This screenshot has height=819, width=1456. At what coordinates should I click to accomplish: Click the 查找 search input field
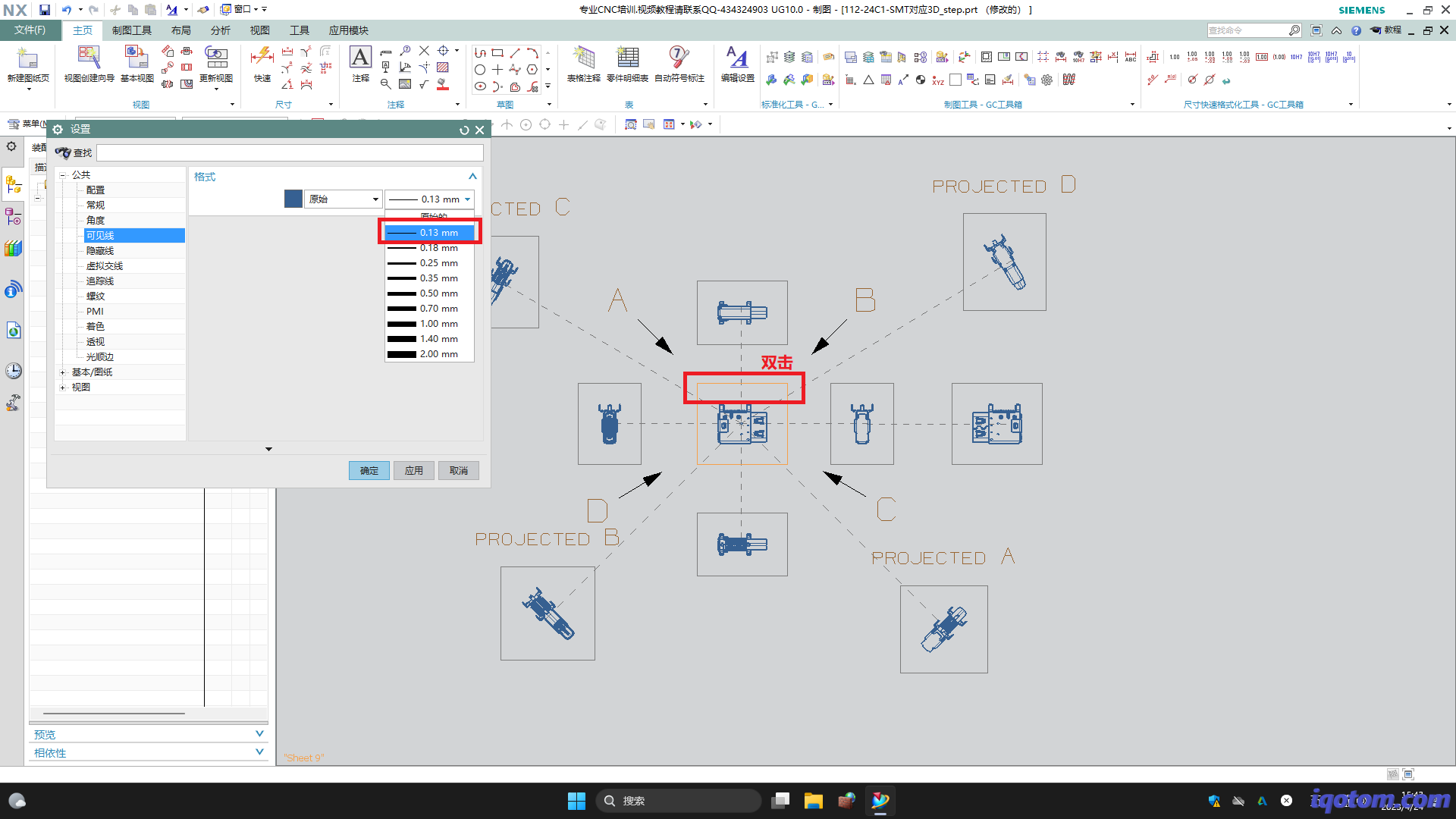290,153
